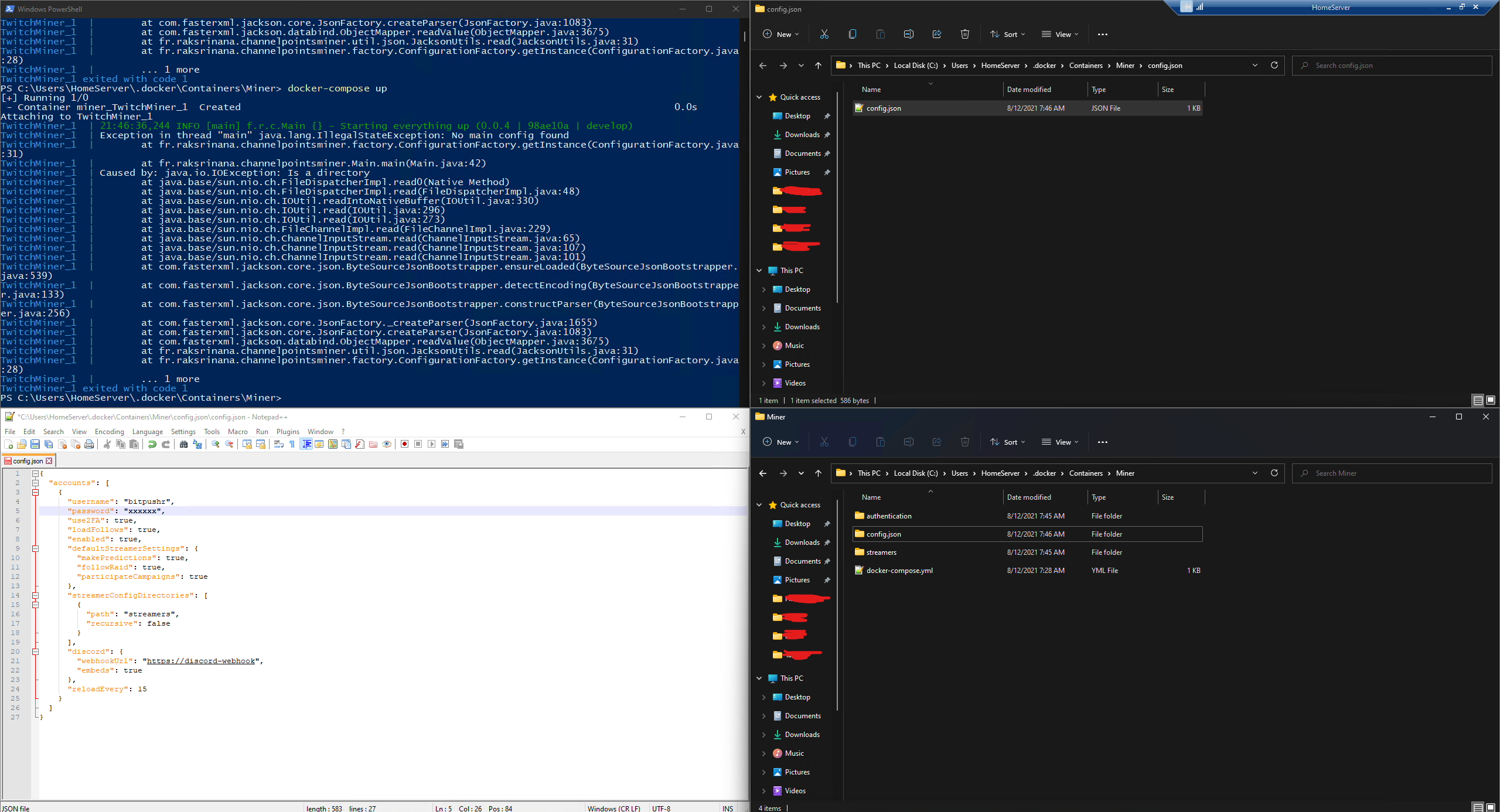1500x812 pixels.
Task: Open the New dropdown in Miner window
Action: (780, 442)
